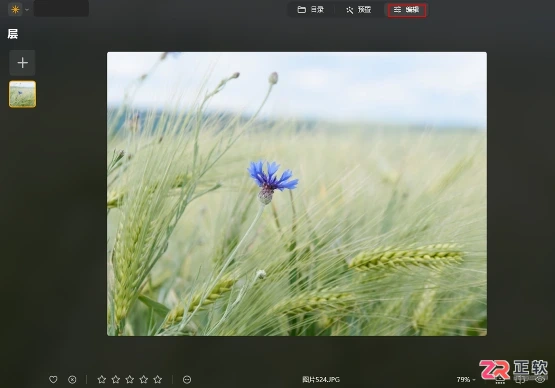This screenshot has width=555, height=388.
Task: Switch to the 目录 catalog tab
Action: 310,10
